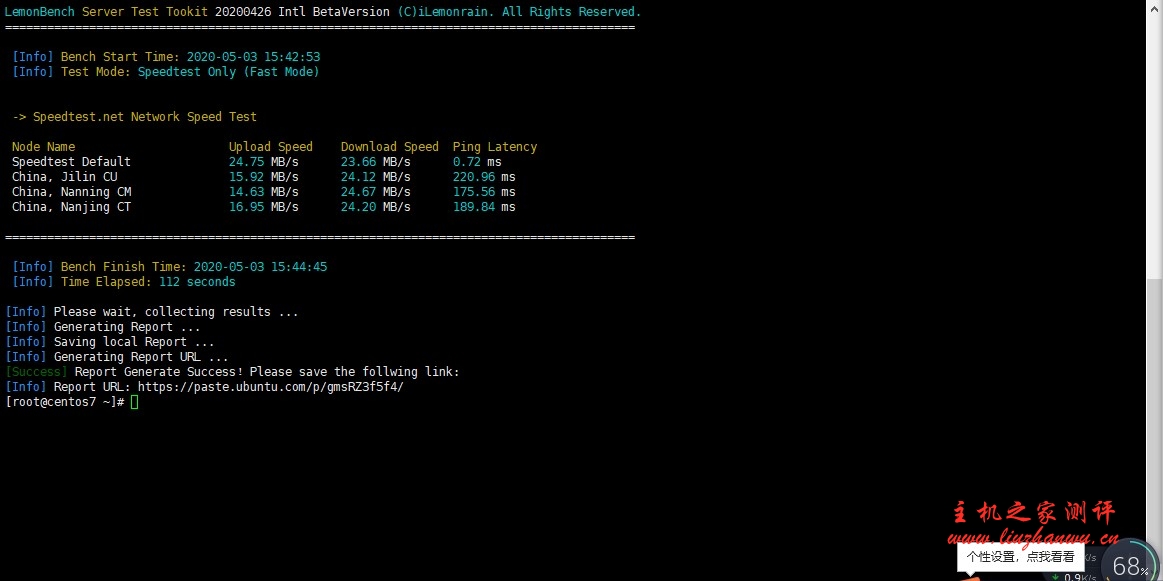
Task: Click the Download Speed column header
Action: click(x=389, y=147)
